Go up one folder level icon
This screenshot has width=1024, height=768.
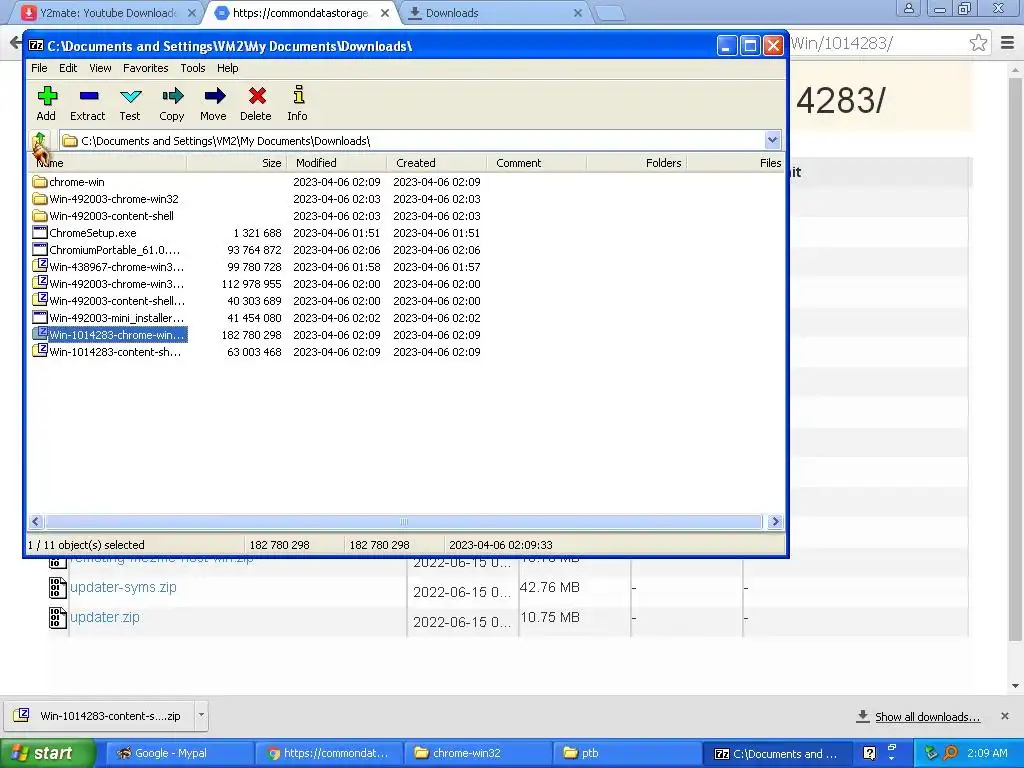[40, 140]
